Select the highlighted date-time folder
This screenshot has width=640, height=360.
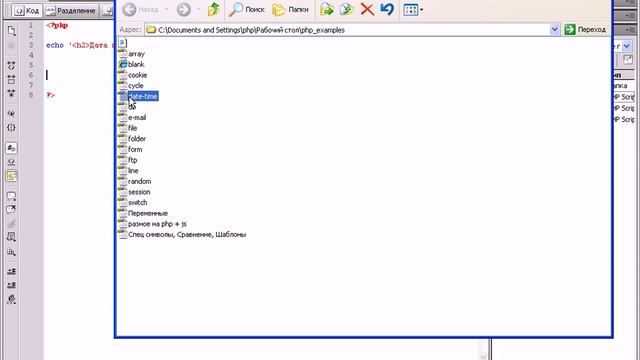pos(138,96)
